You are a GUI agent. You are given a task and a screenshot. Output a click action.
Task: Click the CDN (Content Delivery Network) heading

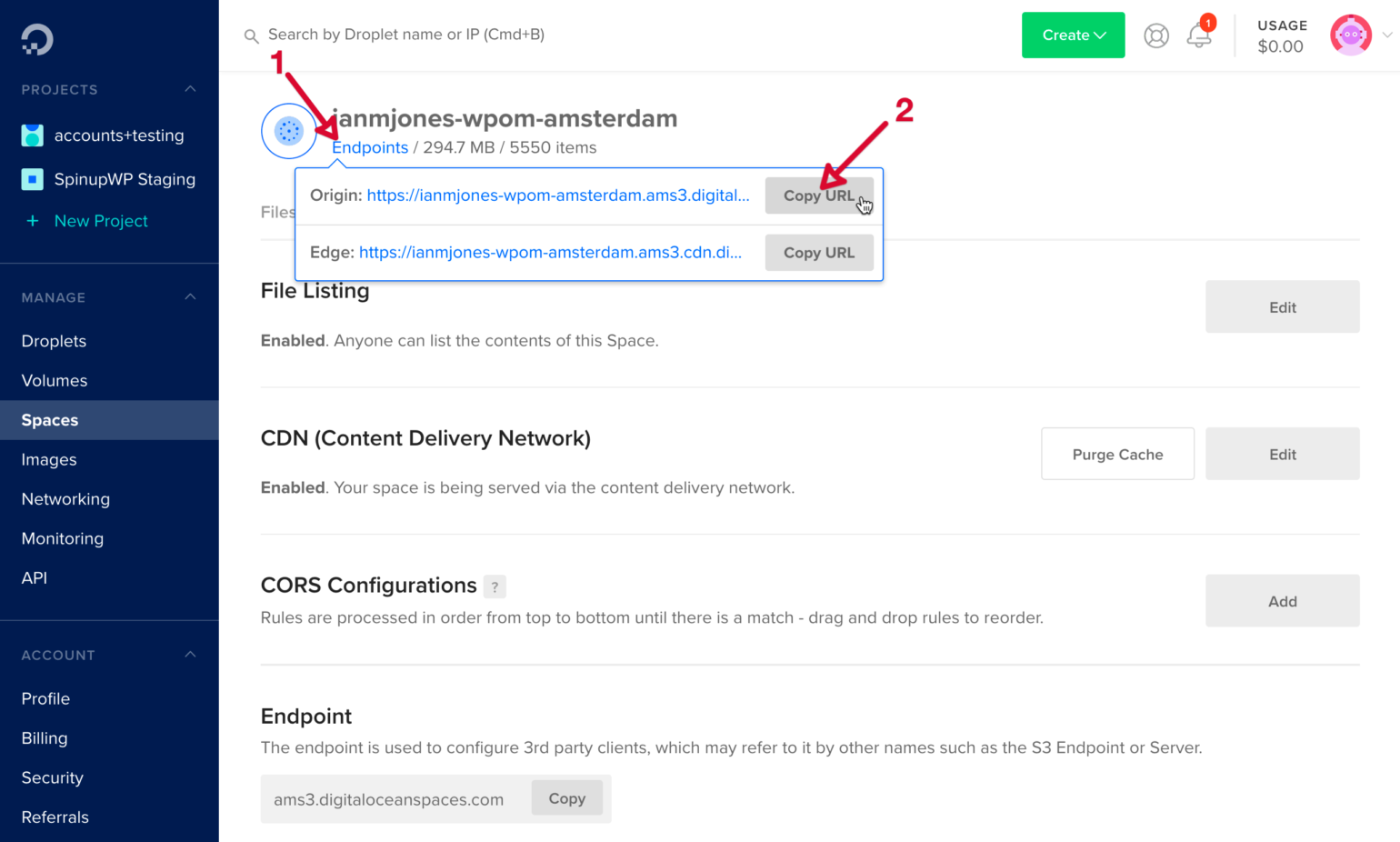click(x=425, y=438)
